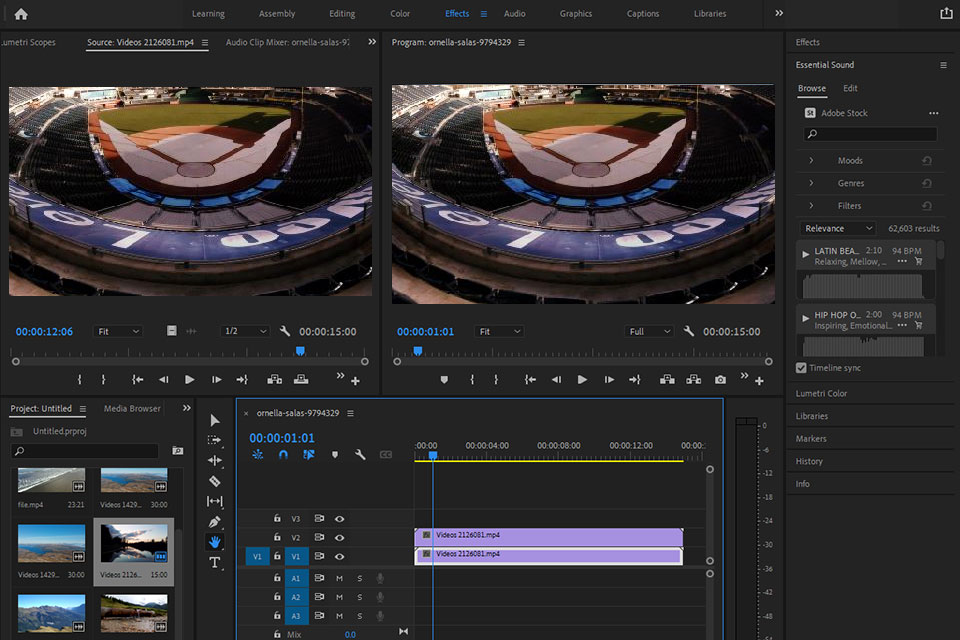Click the Export Frame camera icon
960x640 pixels.
[720, 380]
